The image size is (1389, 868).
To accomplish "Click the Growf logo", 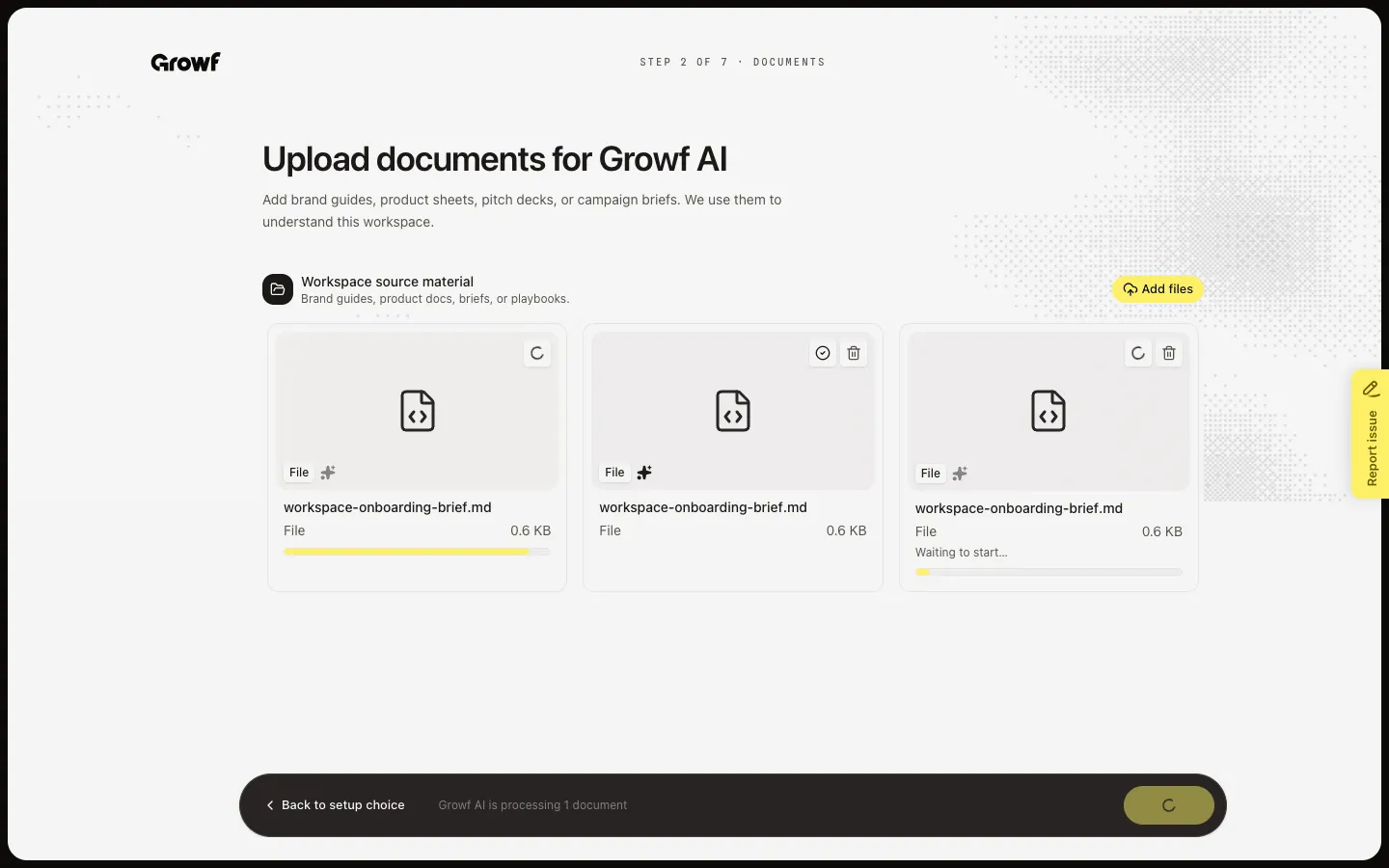I will [x=185, y=63].
